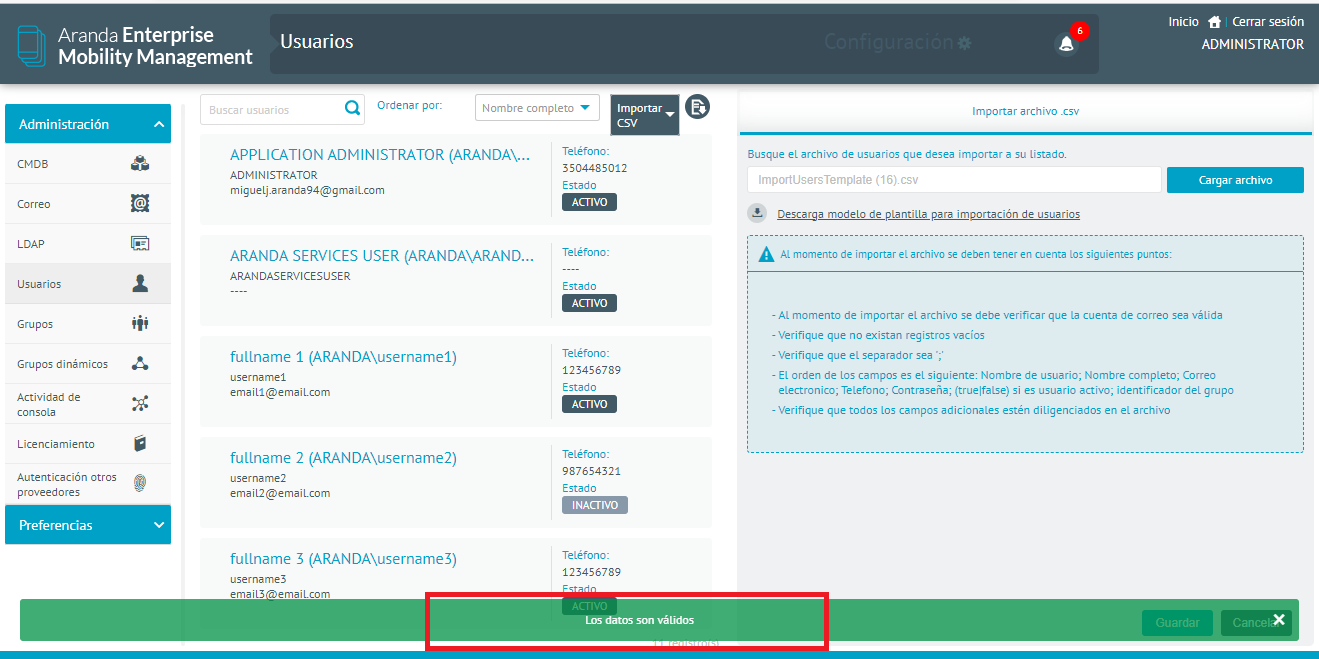Click the search magnifier icon
Screen dimensions: 1319x659
click(352, 108)
